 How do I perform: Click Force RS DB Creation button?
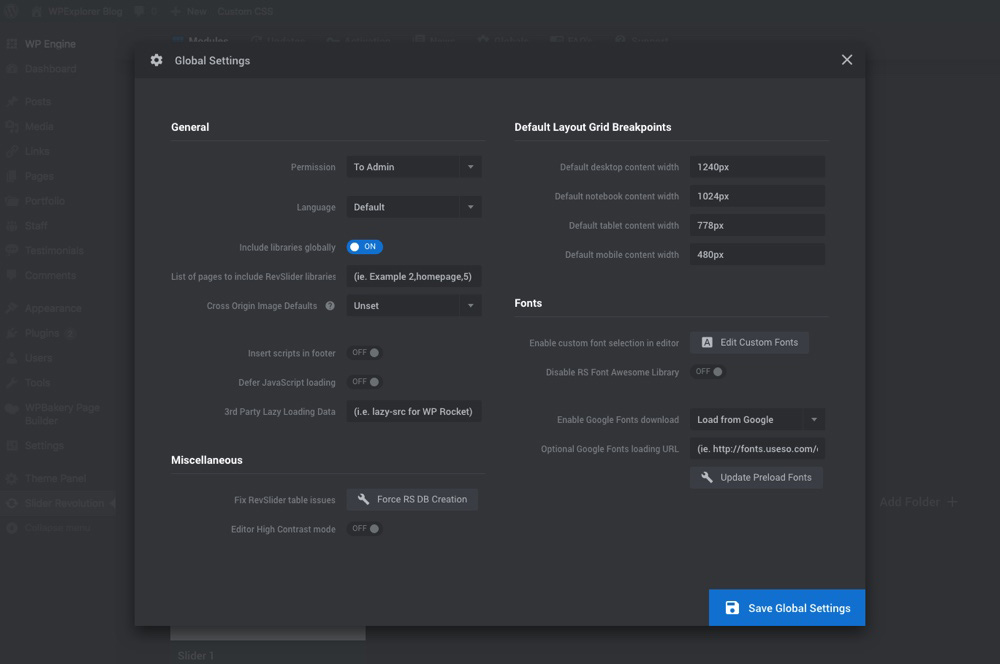tap(412, 499)
